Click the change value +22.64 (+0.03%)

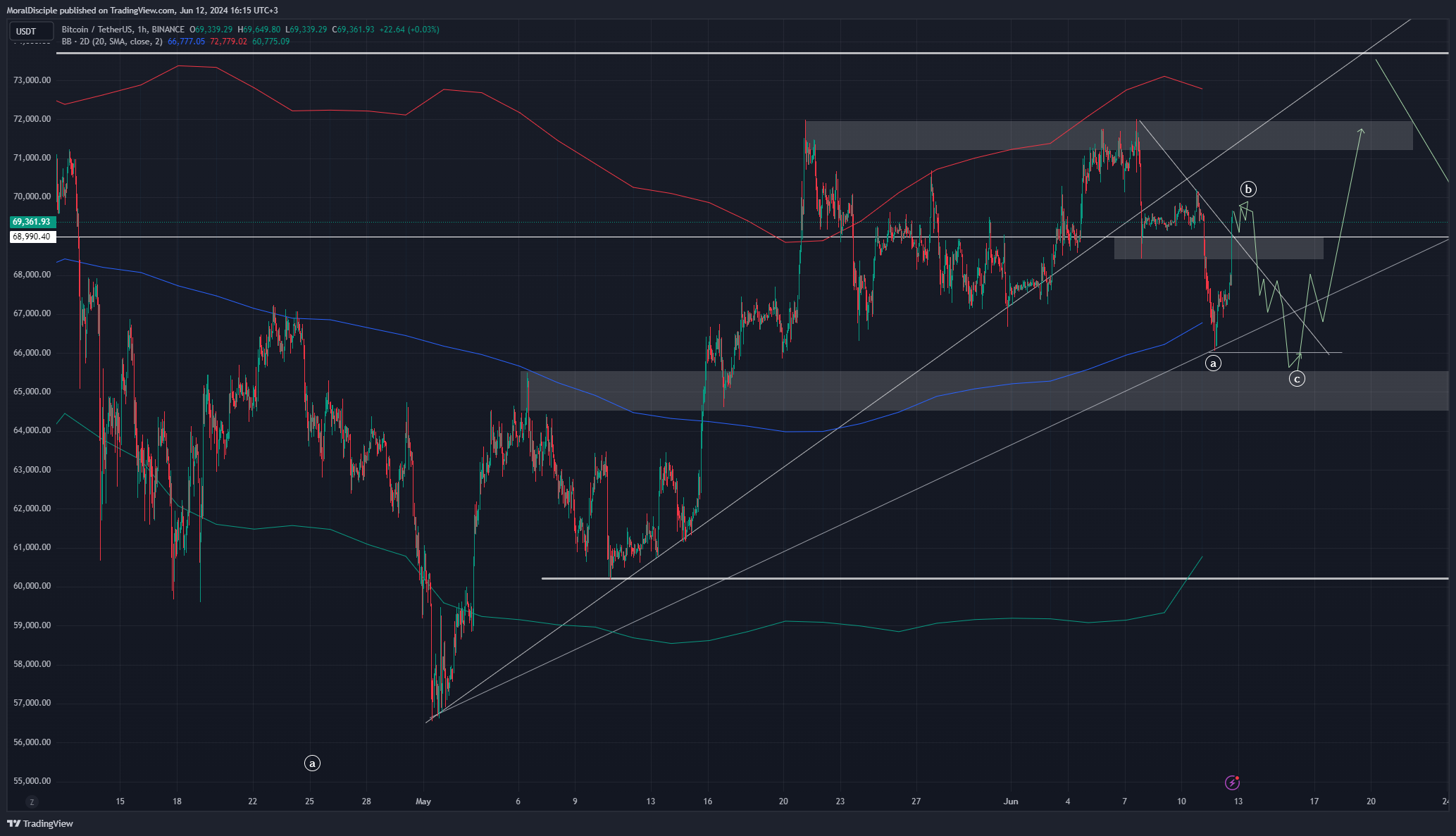click(x=409, y=30)
